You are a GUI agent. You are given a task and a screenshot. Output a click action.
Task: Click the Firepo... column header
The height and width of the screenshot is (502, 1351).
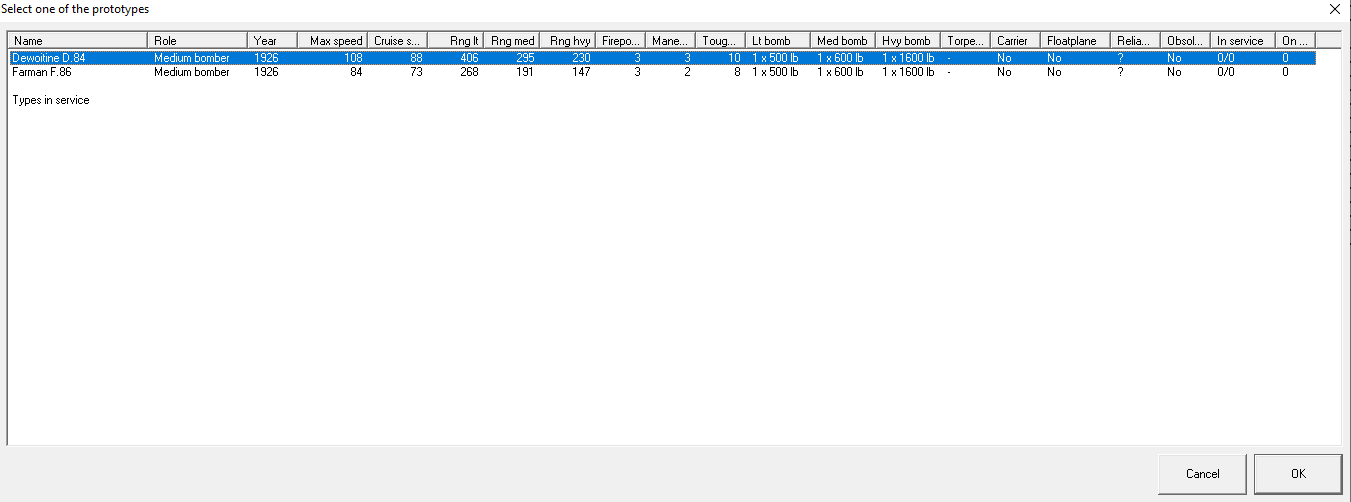point(621,41)
